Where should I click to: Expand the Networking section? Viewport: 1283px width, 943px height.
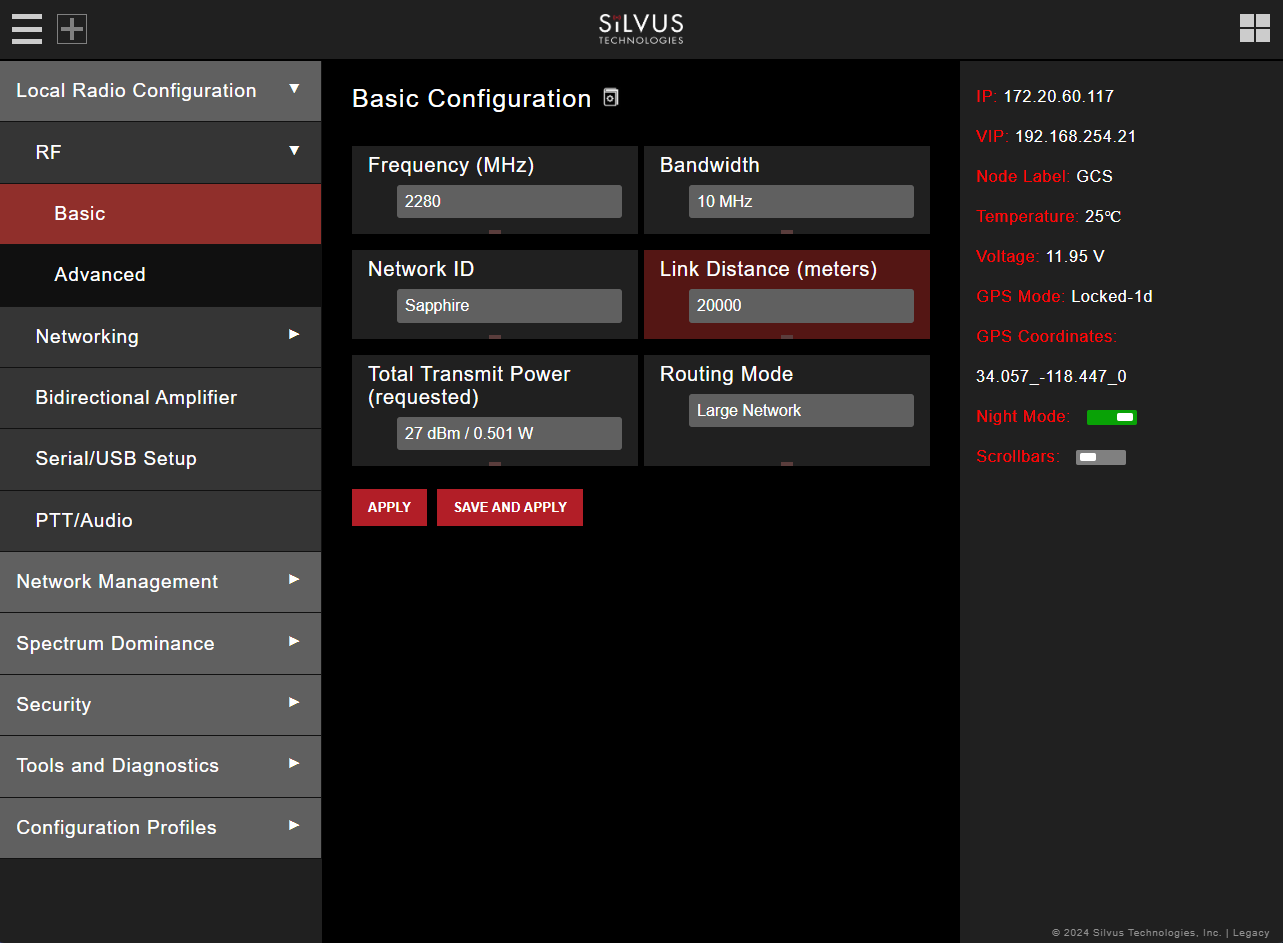[160, 337]
